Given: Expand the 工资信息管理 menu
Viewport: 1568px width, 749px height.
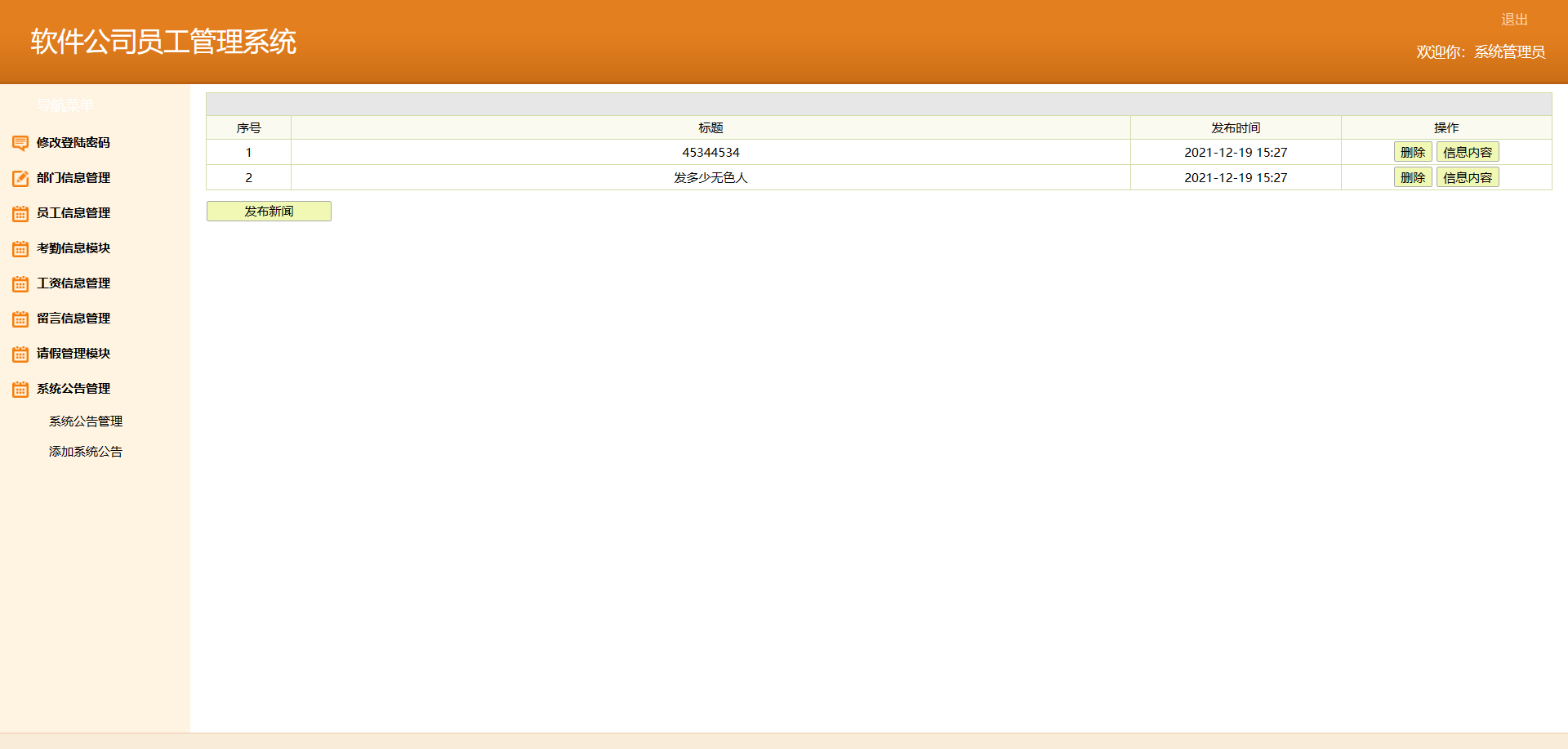Looking at the screenshot, I should click(73, 283).
